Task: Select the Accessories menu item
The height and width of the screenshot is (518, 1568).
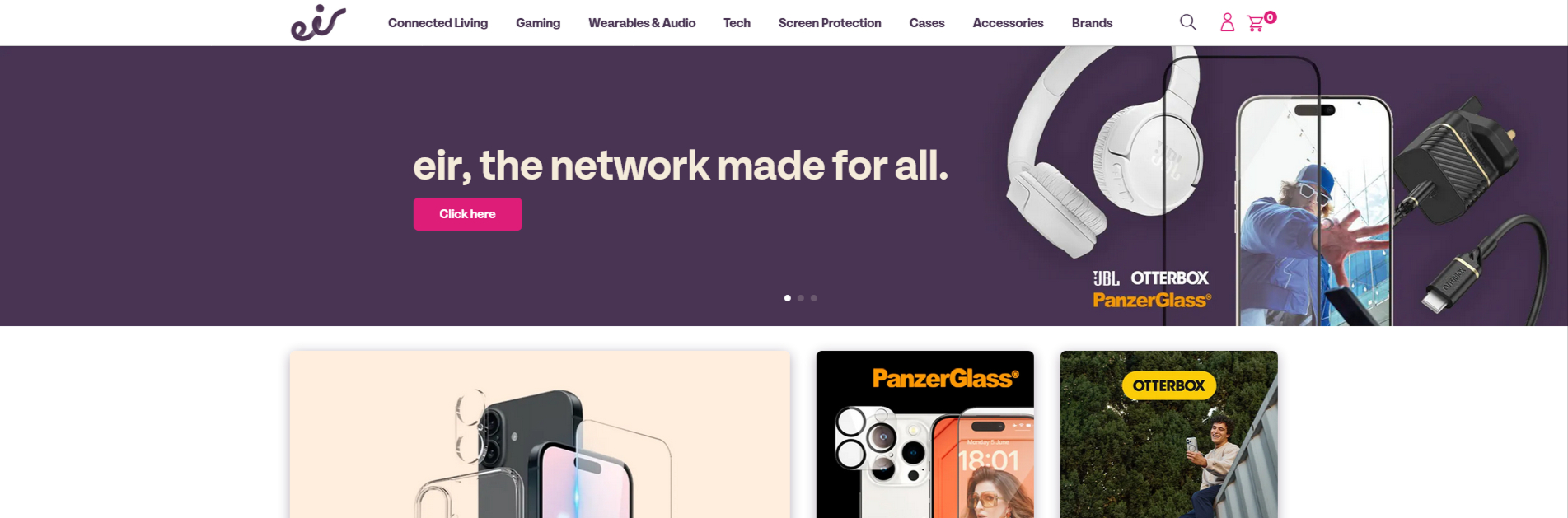Action: click(1008, 23)
